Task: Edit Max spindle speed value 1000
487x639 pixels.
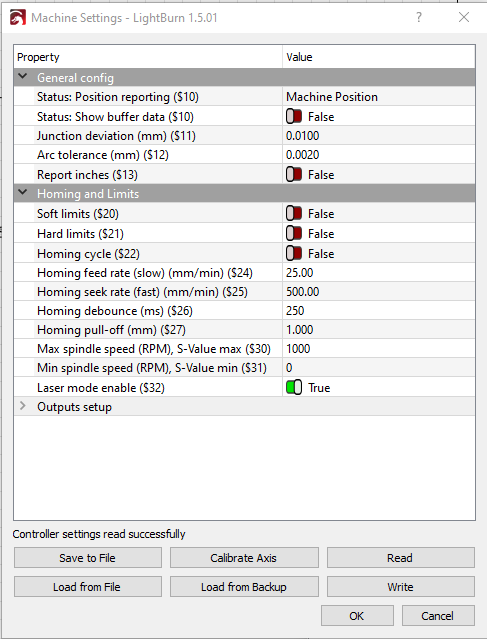Action: point(379,349)
